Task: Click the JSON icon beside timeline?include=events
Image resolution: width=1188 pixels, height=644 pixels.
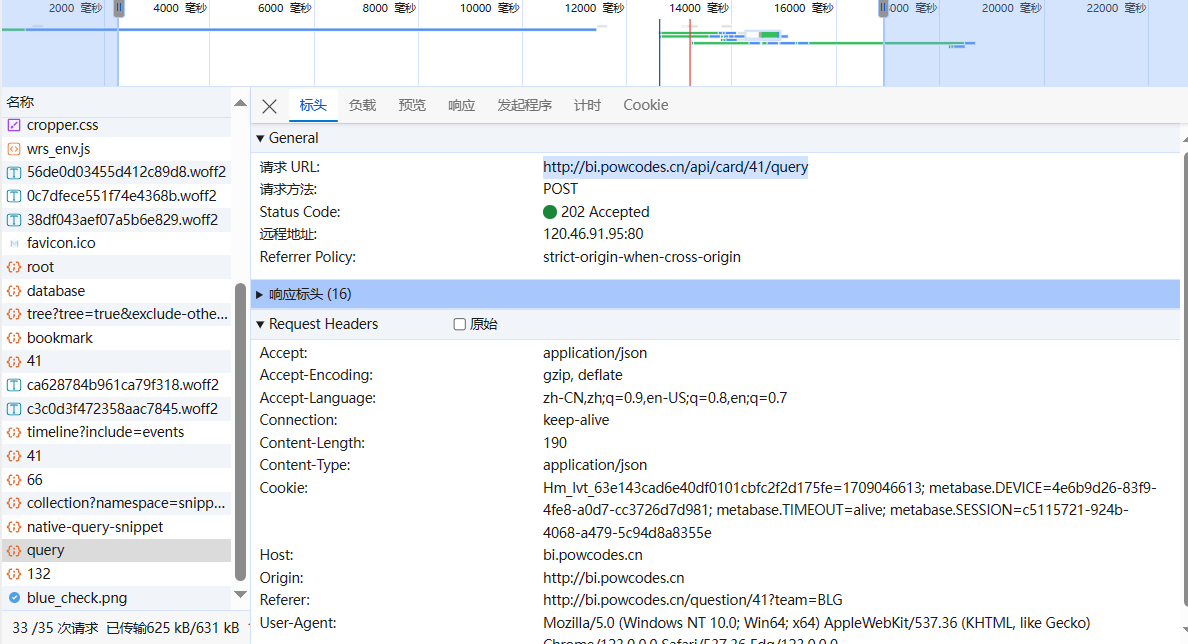Action: pos(14,433)
